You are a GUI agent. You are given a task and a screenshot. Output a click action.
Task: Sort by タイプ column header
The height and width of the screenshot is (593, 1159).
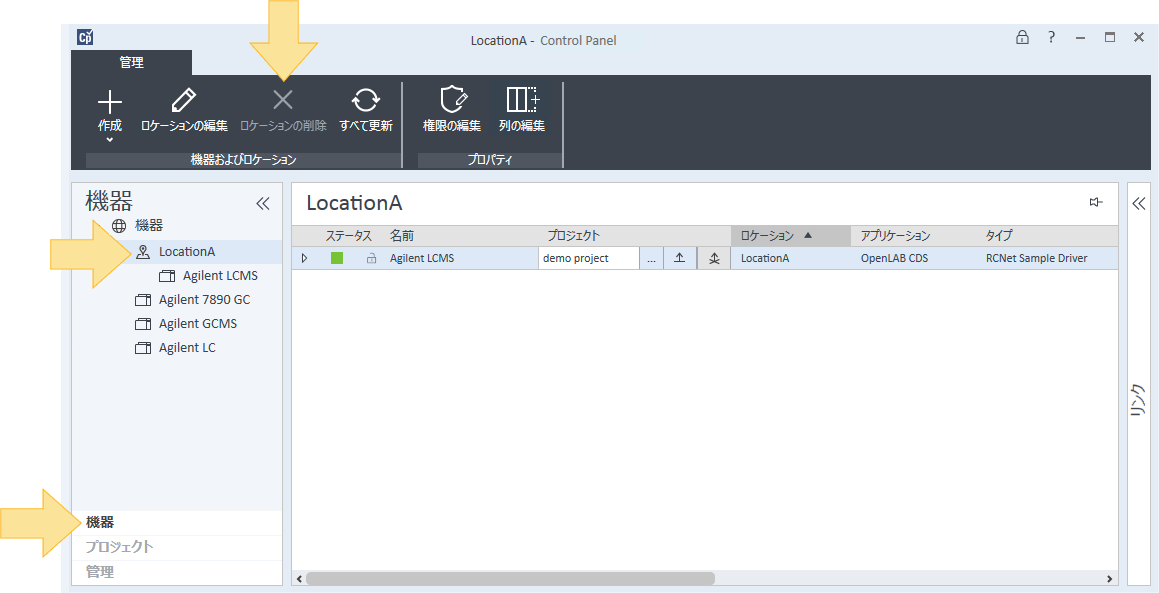tap(998, 236)
